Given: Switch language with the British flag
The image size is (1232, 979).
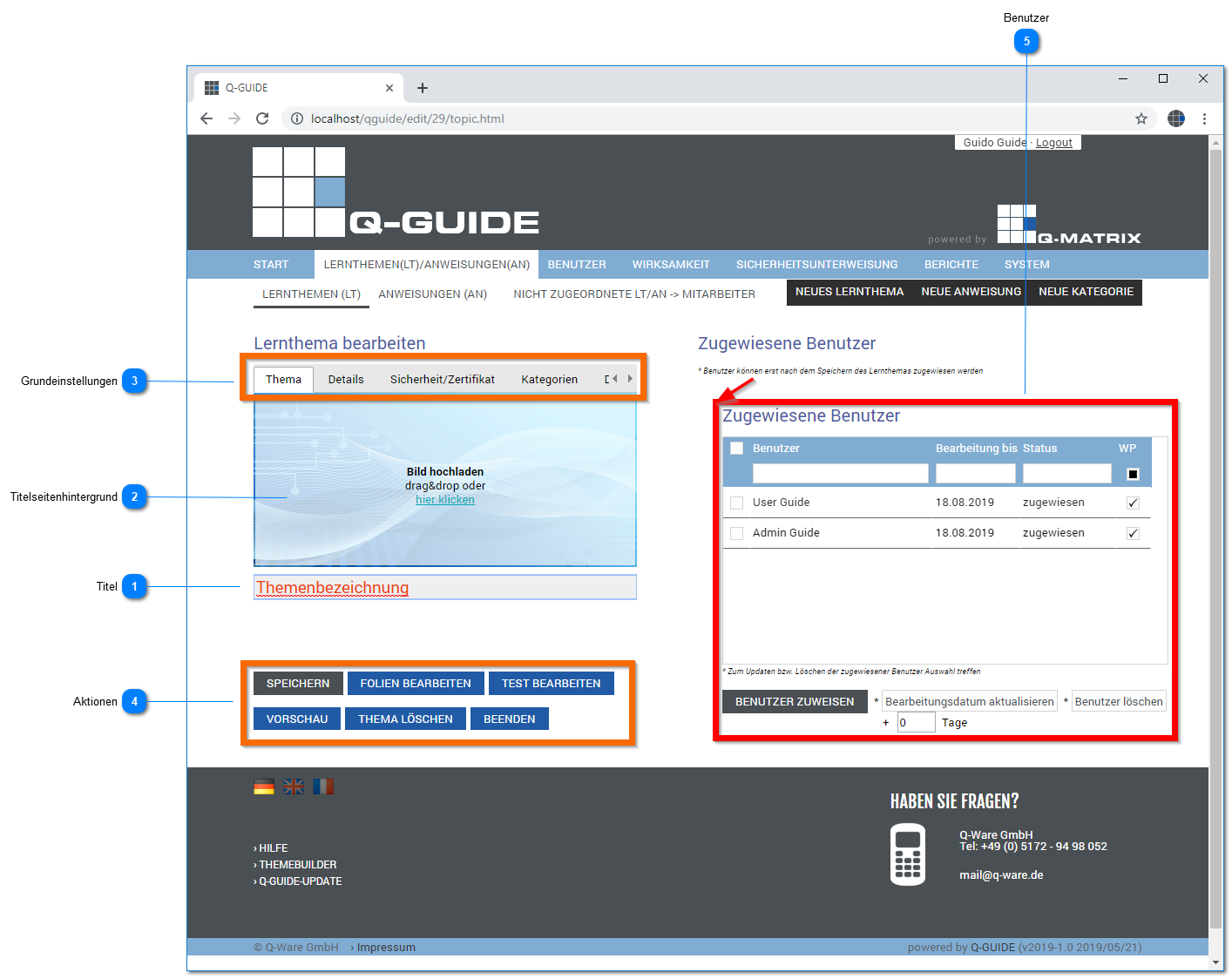Looking at the screenshot, I should [294, 787].
